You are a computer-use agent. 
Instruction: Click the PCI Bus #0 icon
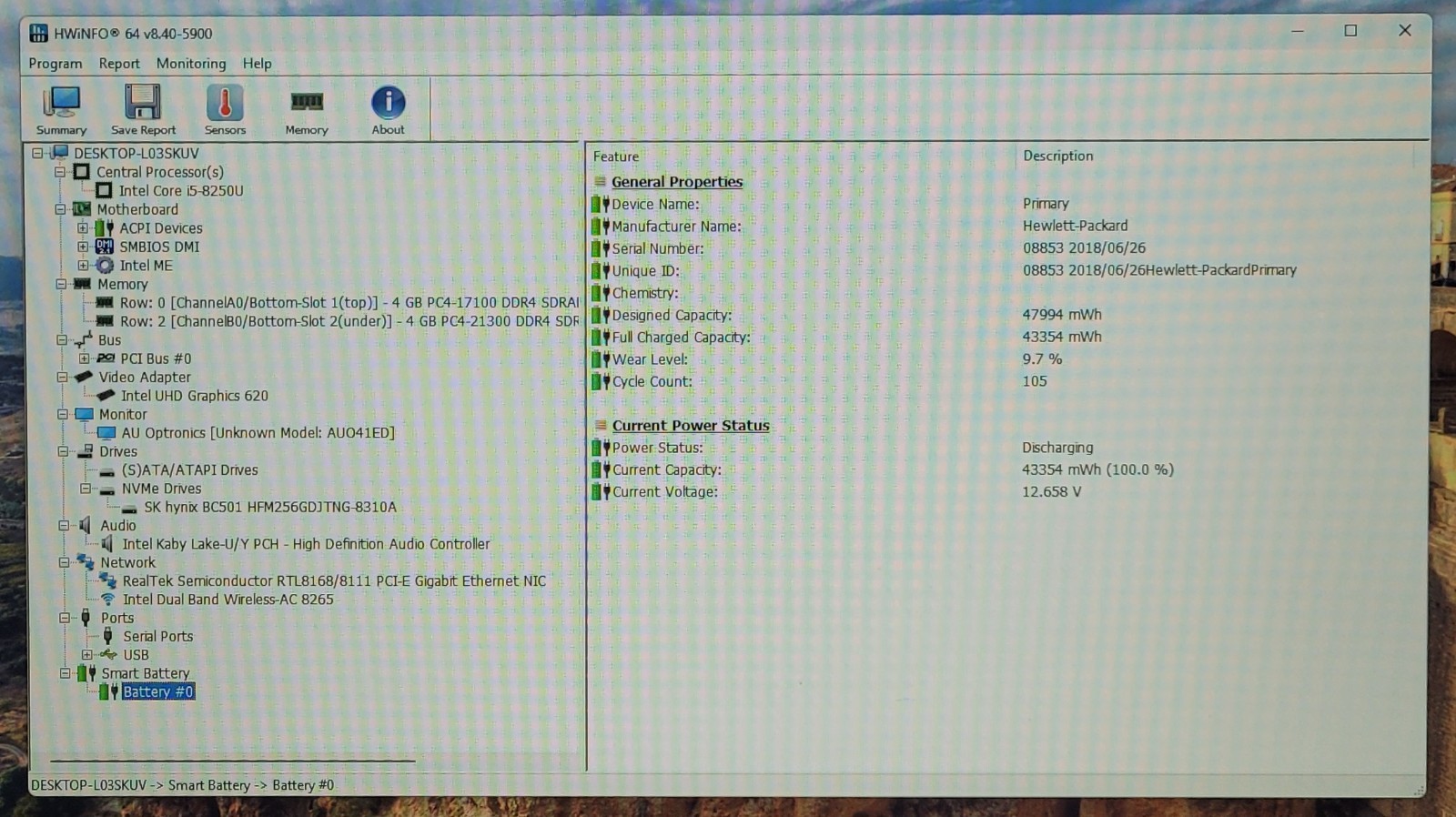click(106, 358)
